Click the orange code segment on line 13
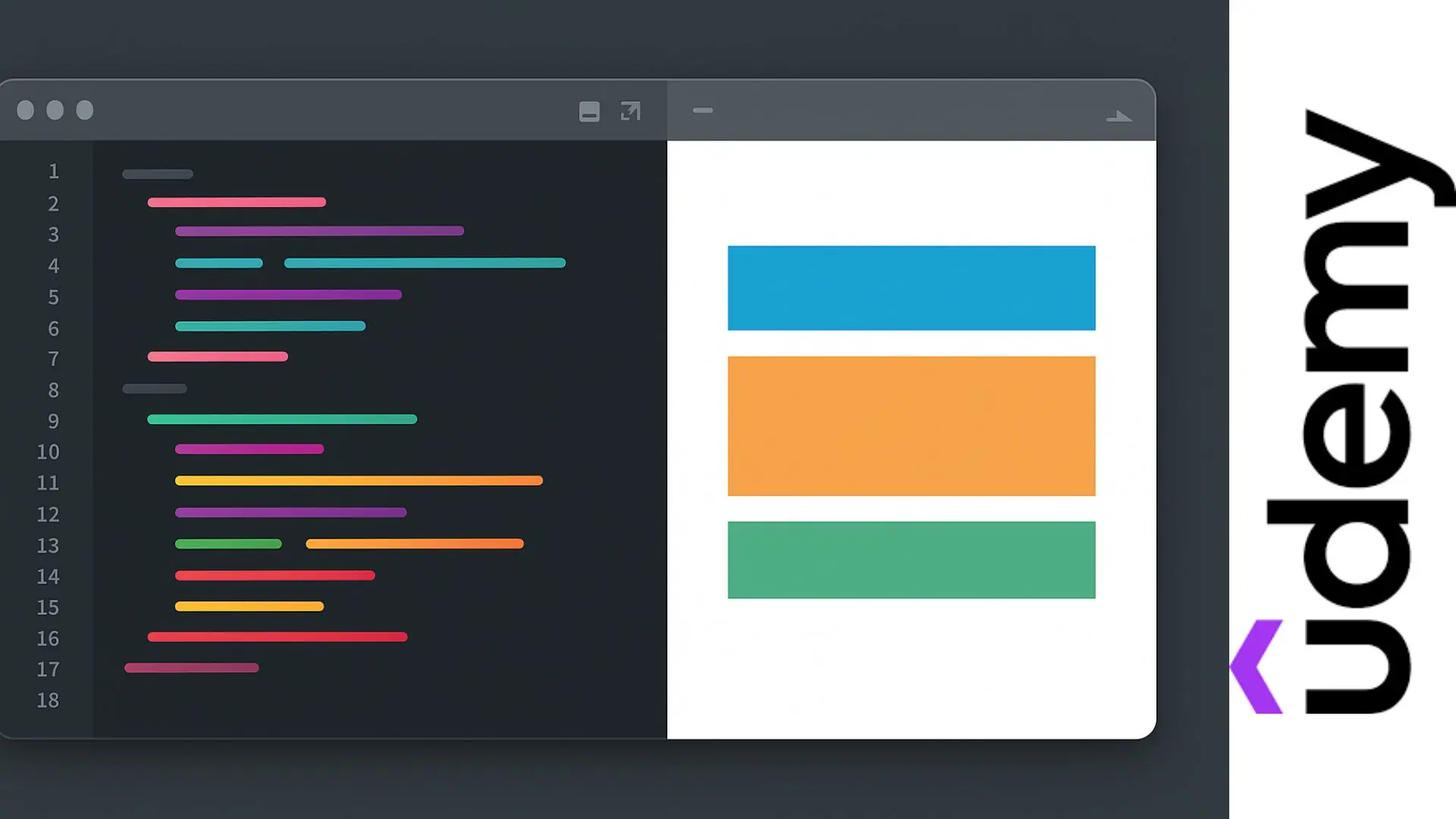 tap(414, 544)
